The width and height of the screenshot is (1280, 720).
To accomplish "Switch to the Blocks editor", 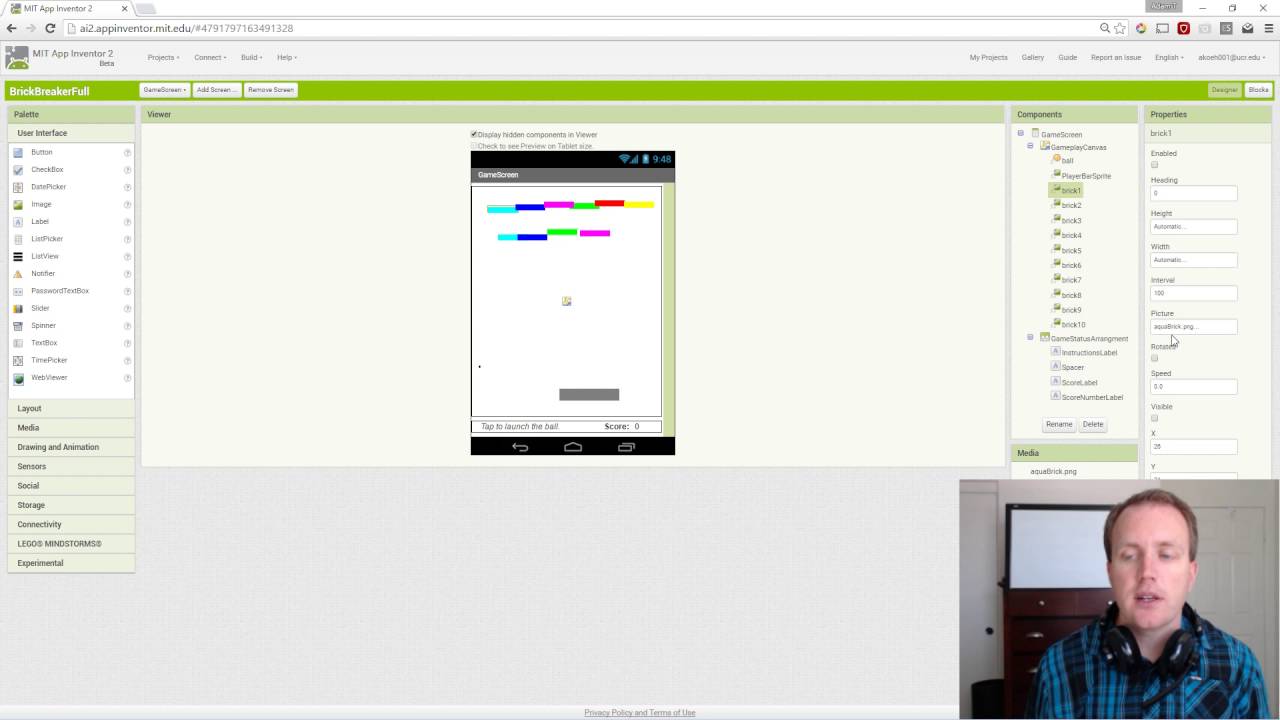I will (x=1258, y=90).
